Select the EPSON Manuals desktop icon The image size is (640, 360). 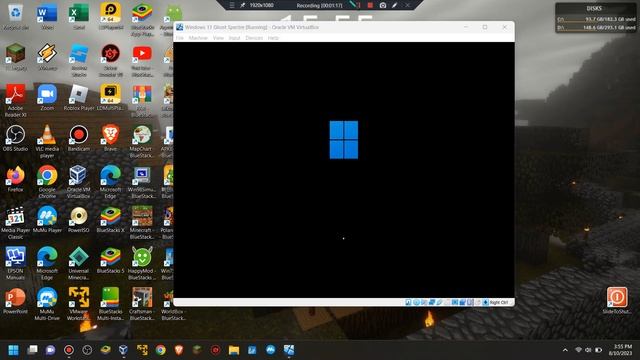pos(16,263)
